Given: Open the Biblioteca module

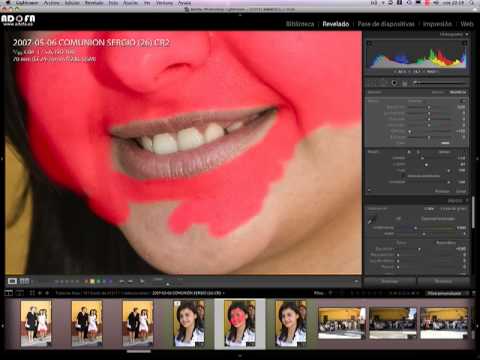Looking at the screenshot, I should [300, 24].
